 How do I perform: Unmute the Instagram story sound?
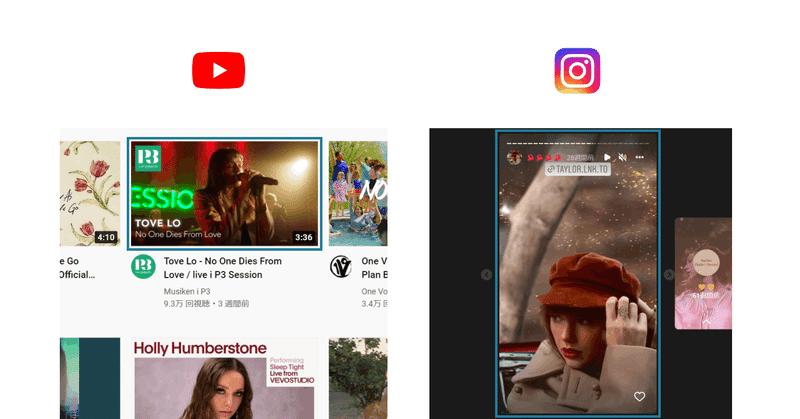pyautogui.click(x=622, y=157)
